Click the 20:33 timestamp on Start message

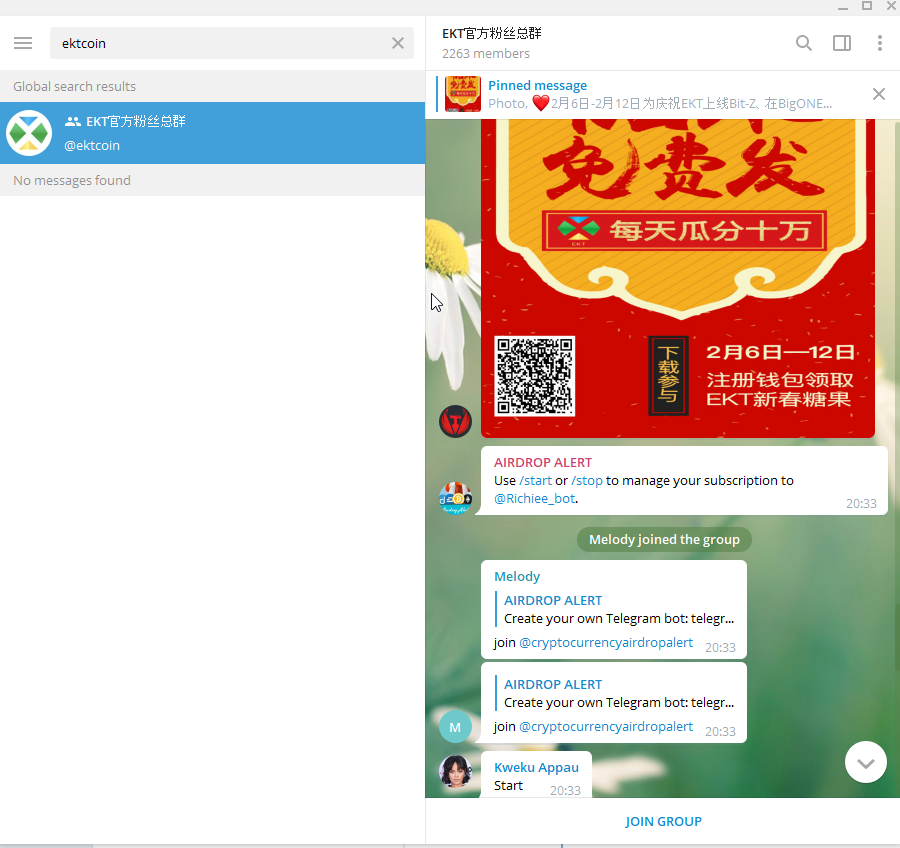pos(565,791)
